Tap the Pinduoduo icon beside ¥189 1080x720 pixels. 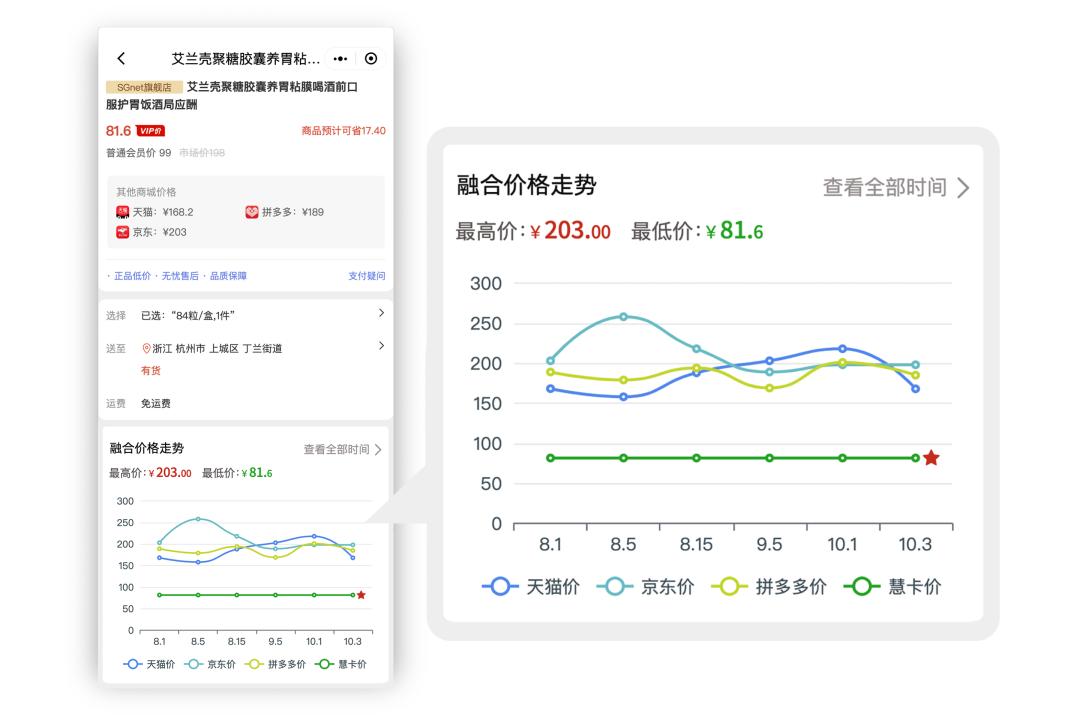[x=252, y=213]
